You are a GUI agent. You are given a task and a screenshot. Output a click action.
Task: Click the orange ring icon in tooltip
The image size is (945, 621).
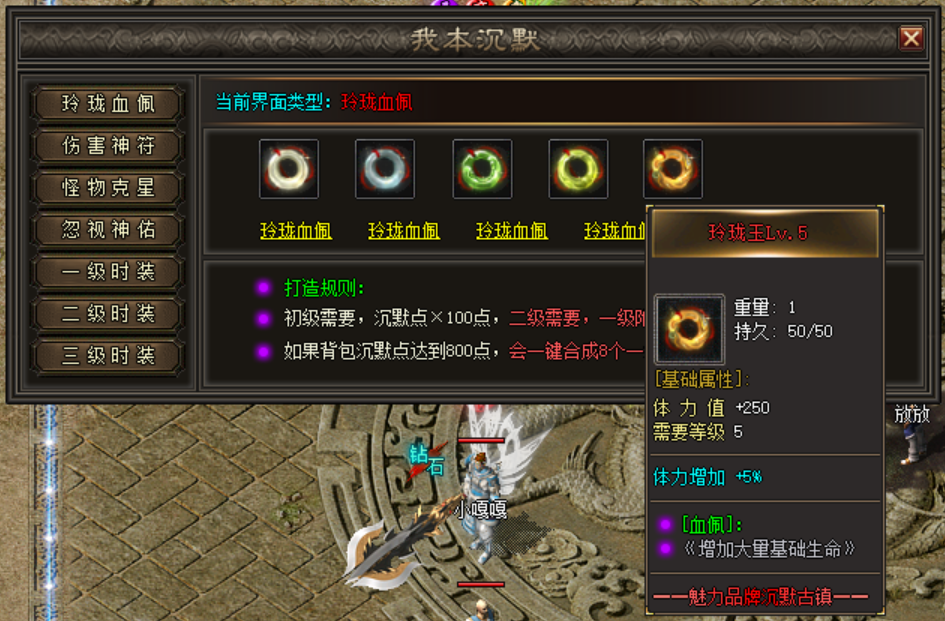pyautogui.click(x=689, y=329)
